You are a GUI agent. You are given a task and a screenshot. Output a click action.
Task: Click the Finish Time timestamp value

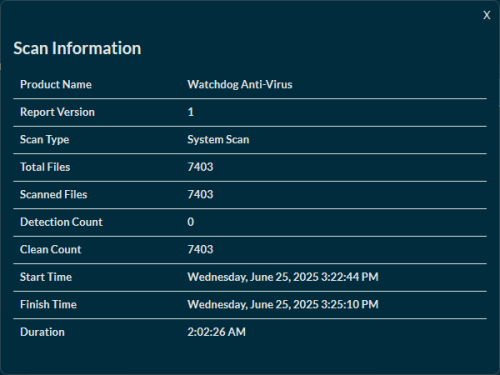tap(283, 304)
